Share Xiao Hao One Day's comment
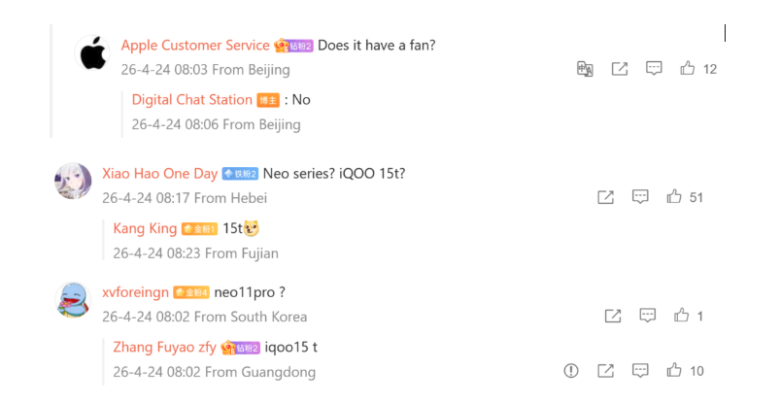 pyautogui.click(x=605, y=197)
